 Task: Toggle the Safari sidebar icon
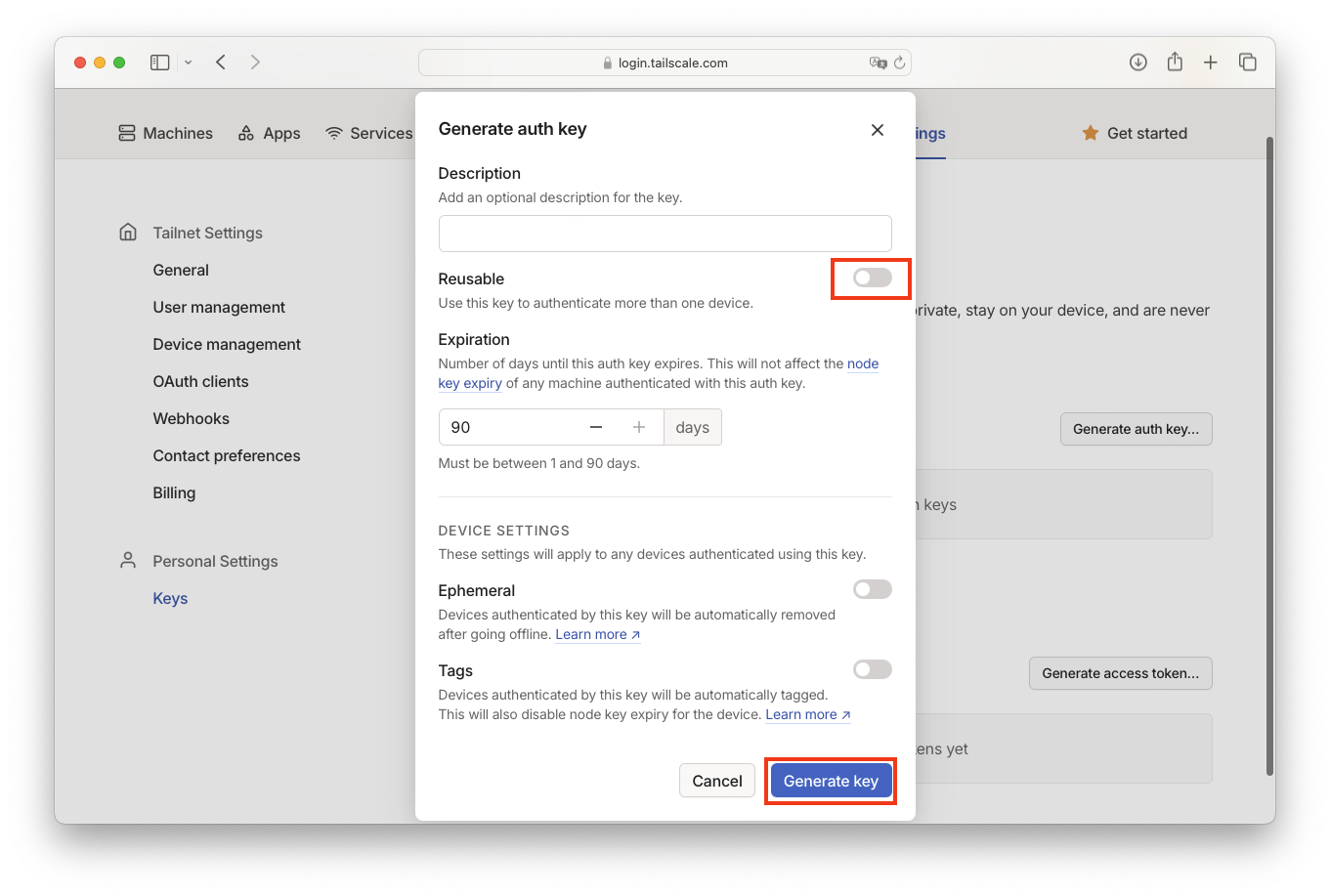[160, 63]
